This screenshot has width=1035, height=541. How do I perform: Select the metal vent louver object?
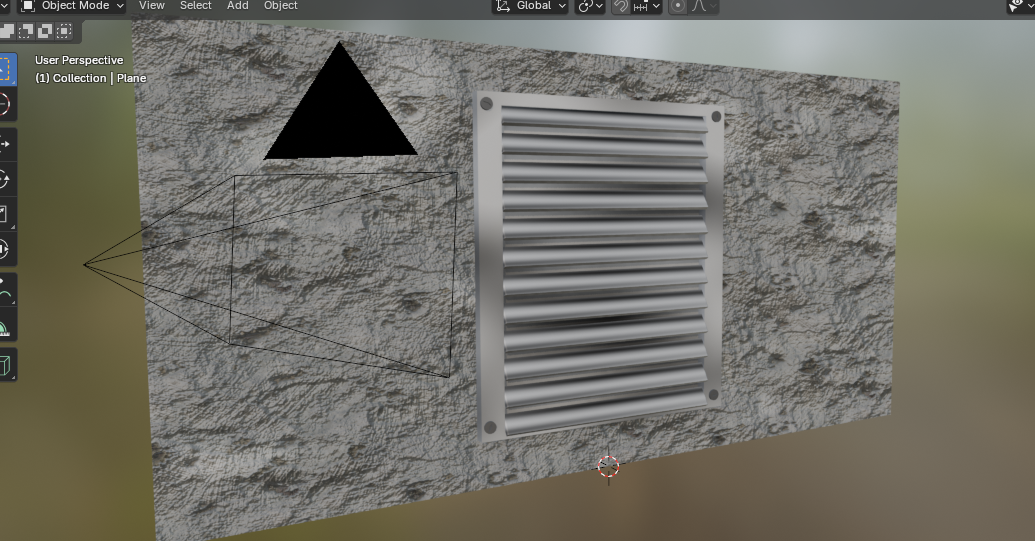click(599, 267)
